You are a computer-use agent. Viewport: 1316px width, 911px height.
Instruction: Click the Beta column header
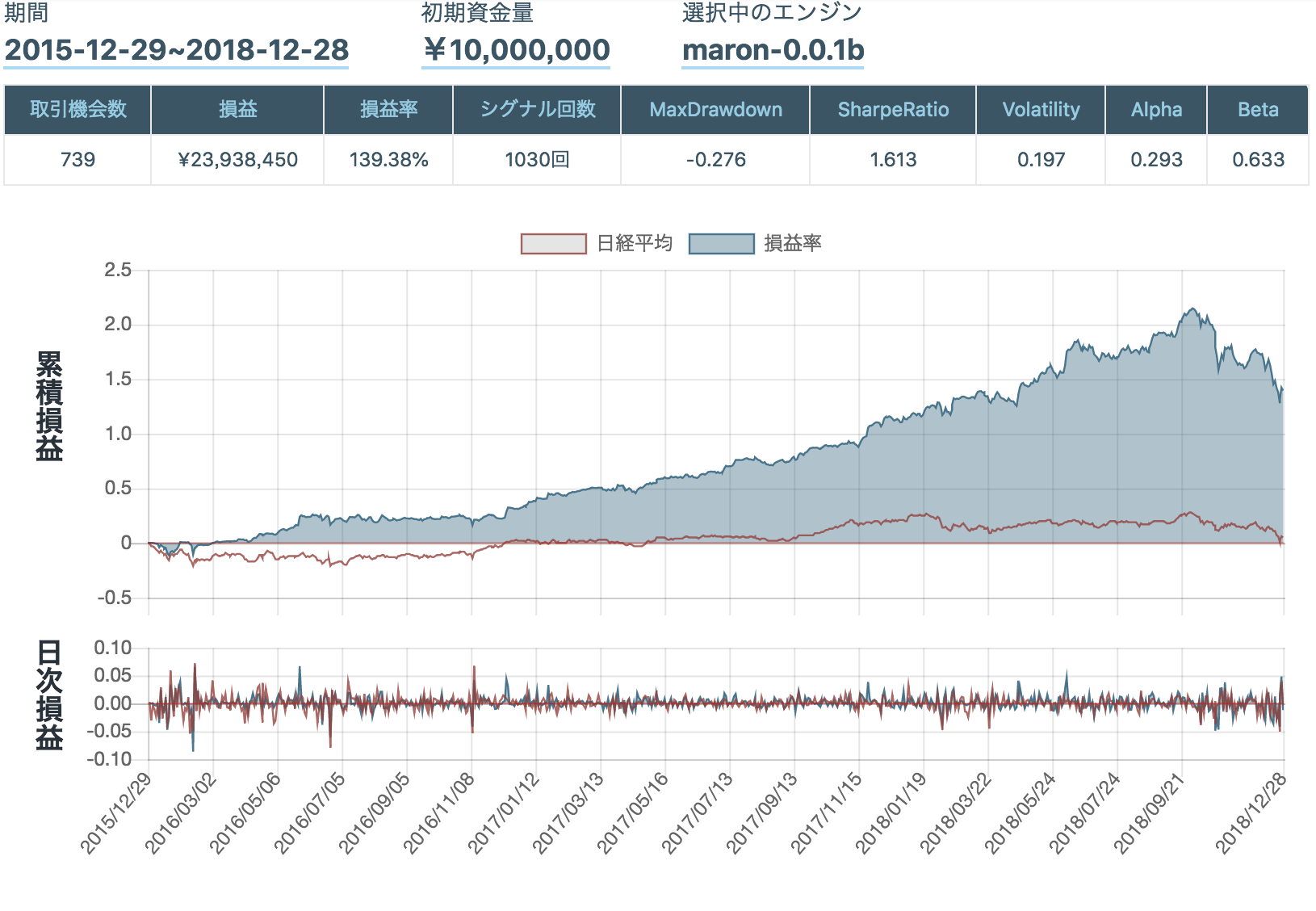(x=1258, y=110)
